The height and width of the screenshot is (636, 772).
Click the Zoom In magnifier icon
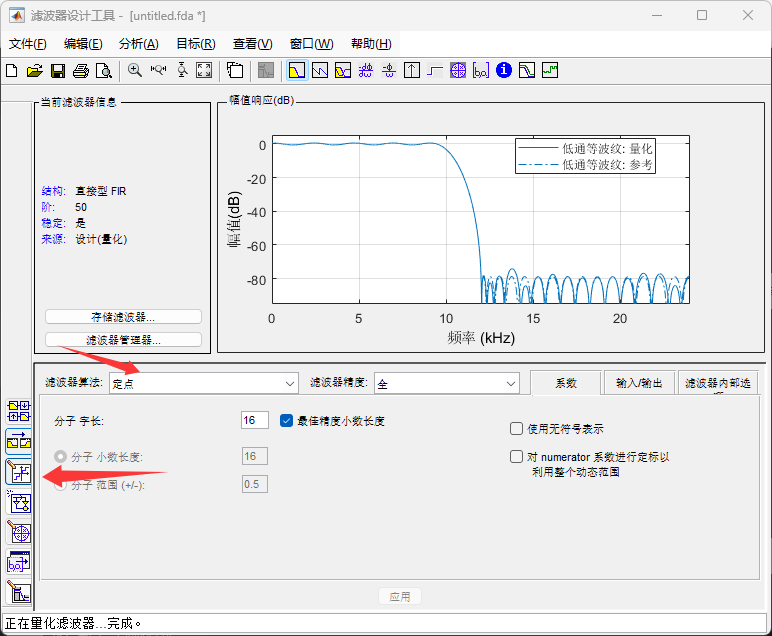pyautogui.click(x=135, y=70)
